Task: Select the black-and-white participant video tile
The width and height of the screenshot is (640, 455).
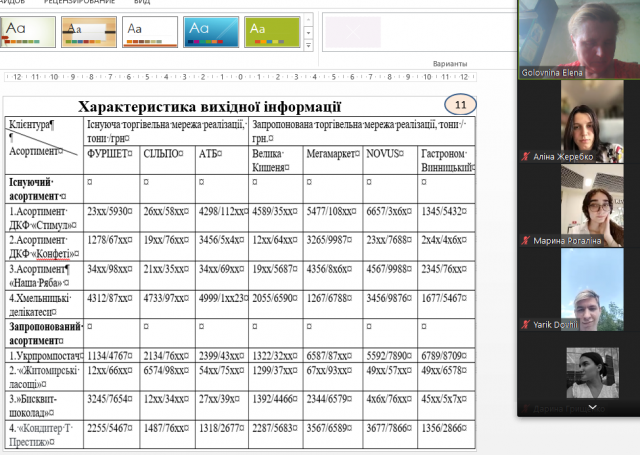Action: click(x=592, y=373)
